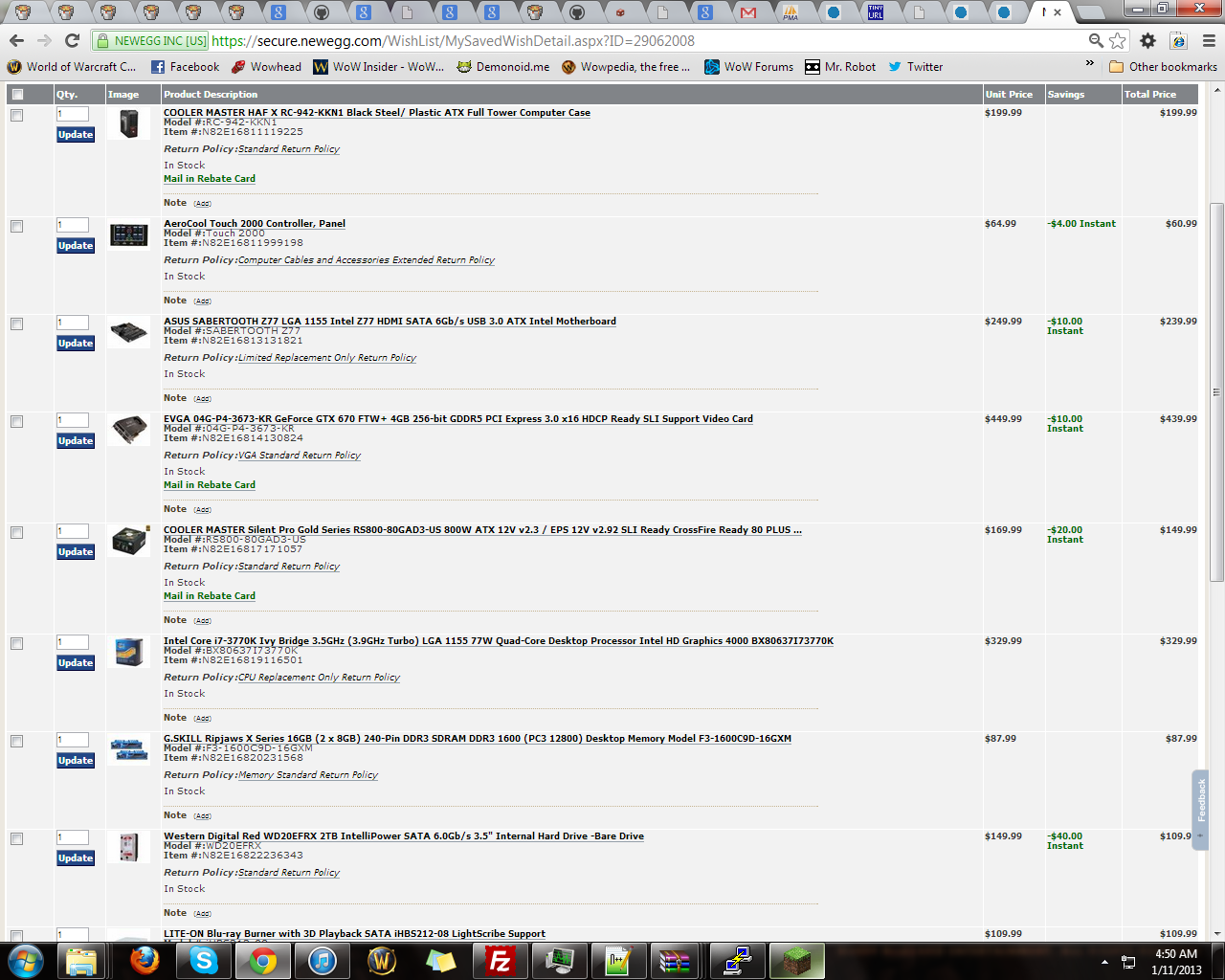Focus the address bar URL

[x=453, y=41]
